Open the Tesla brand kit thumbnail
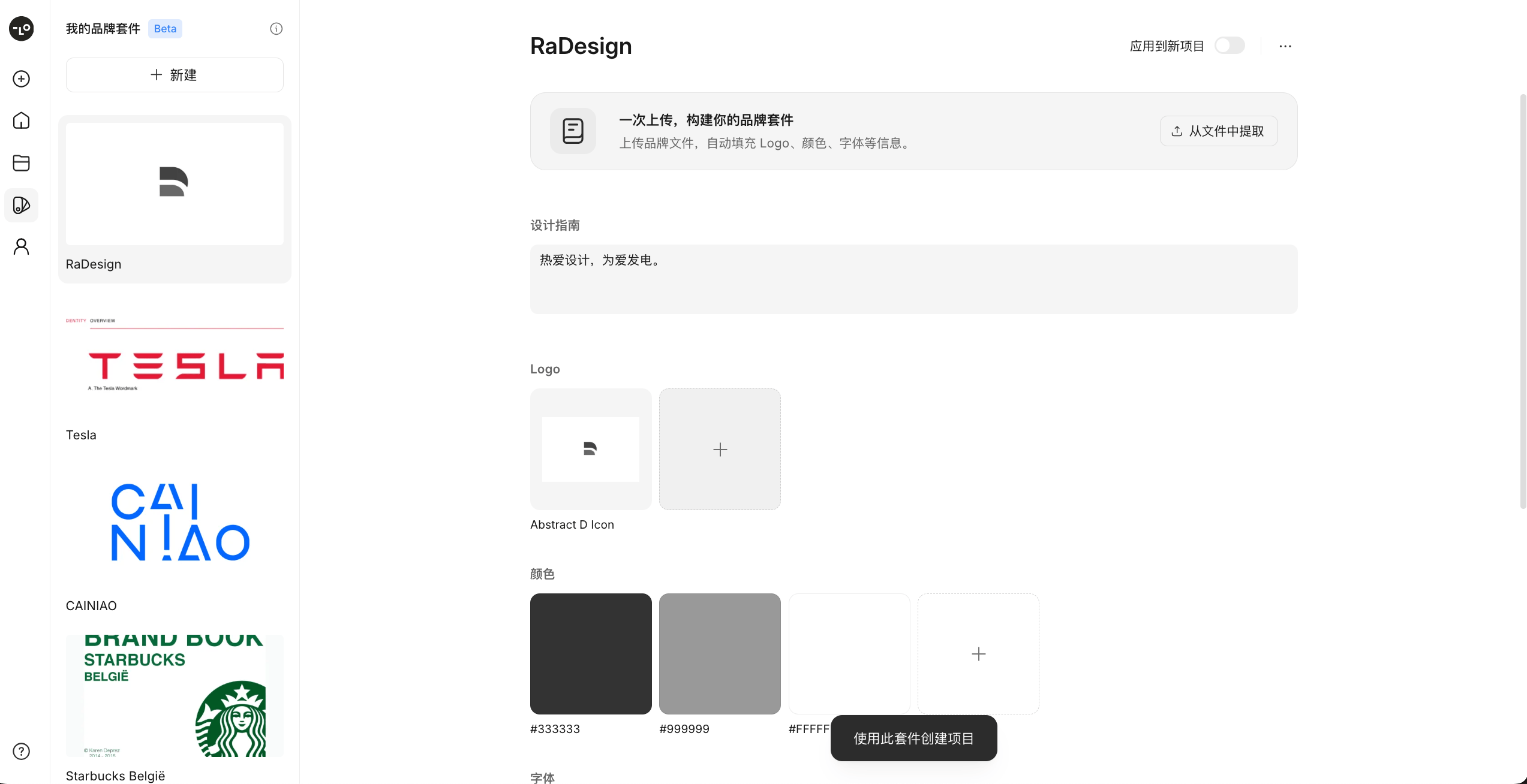This screenshot has width=1527, height=784. coord(175,356)
